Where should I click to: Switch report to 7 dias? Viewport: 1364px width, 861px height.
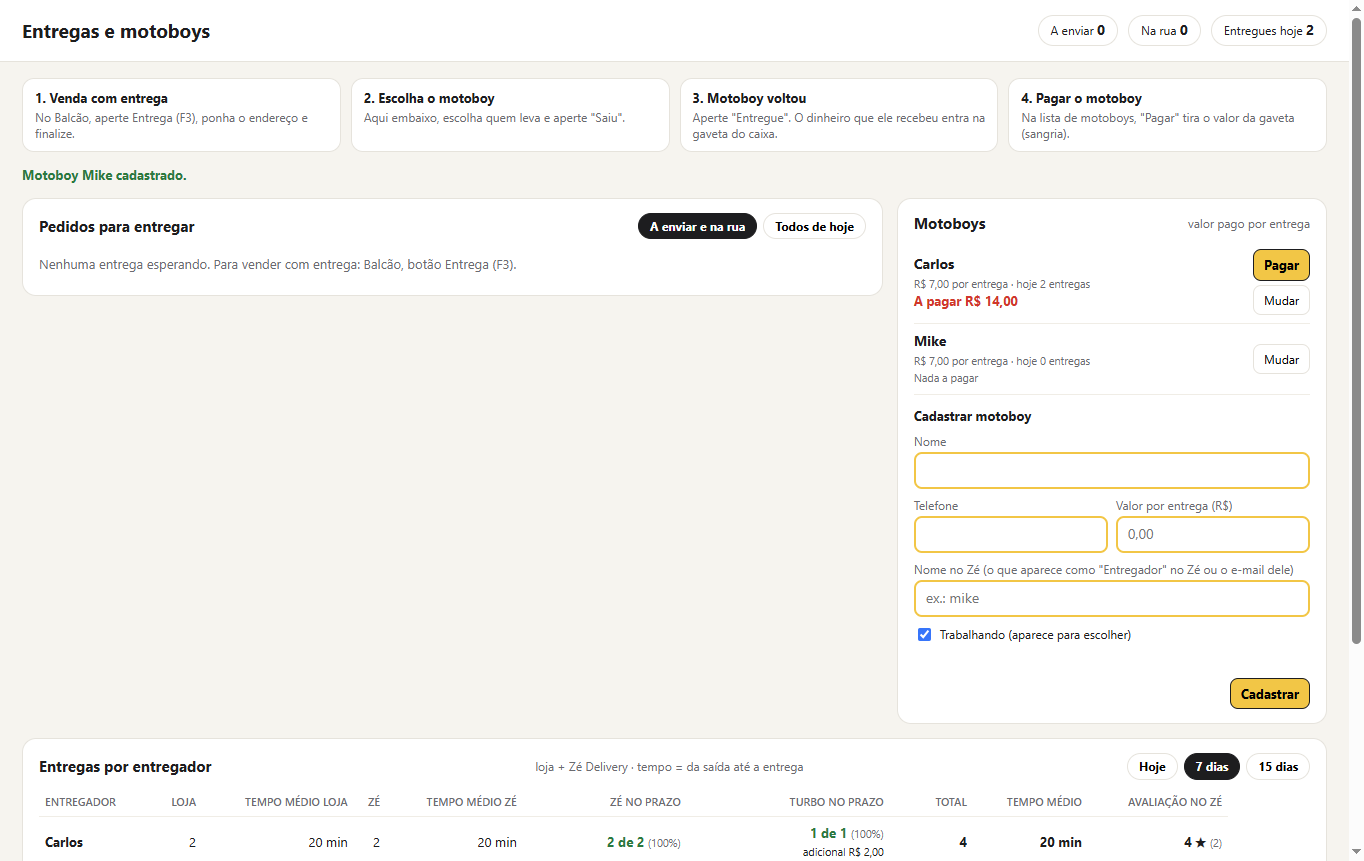point(1212,767)
